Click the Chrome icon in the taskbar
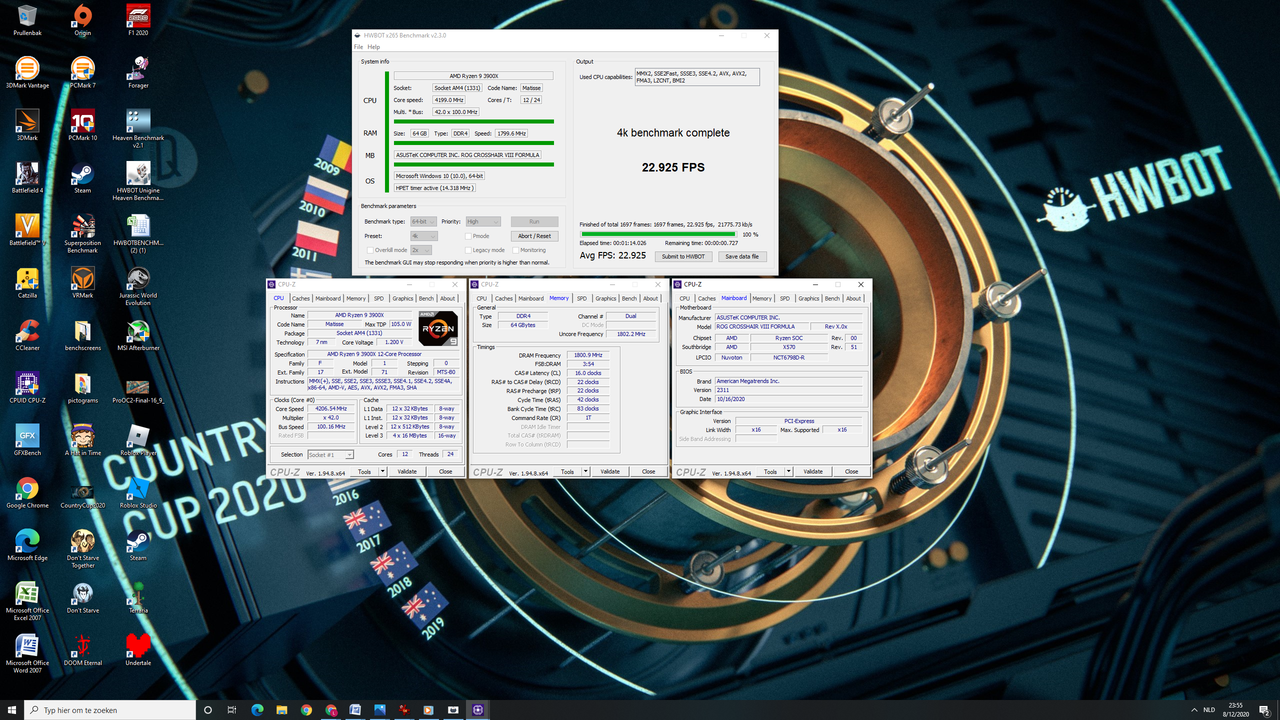 (306, 710)
